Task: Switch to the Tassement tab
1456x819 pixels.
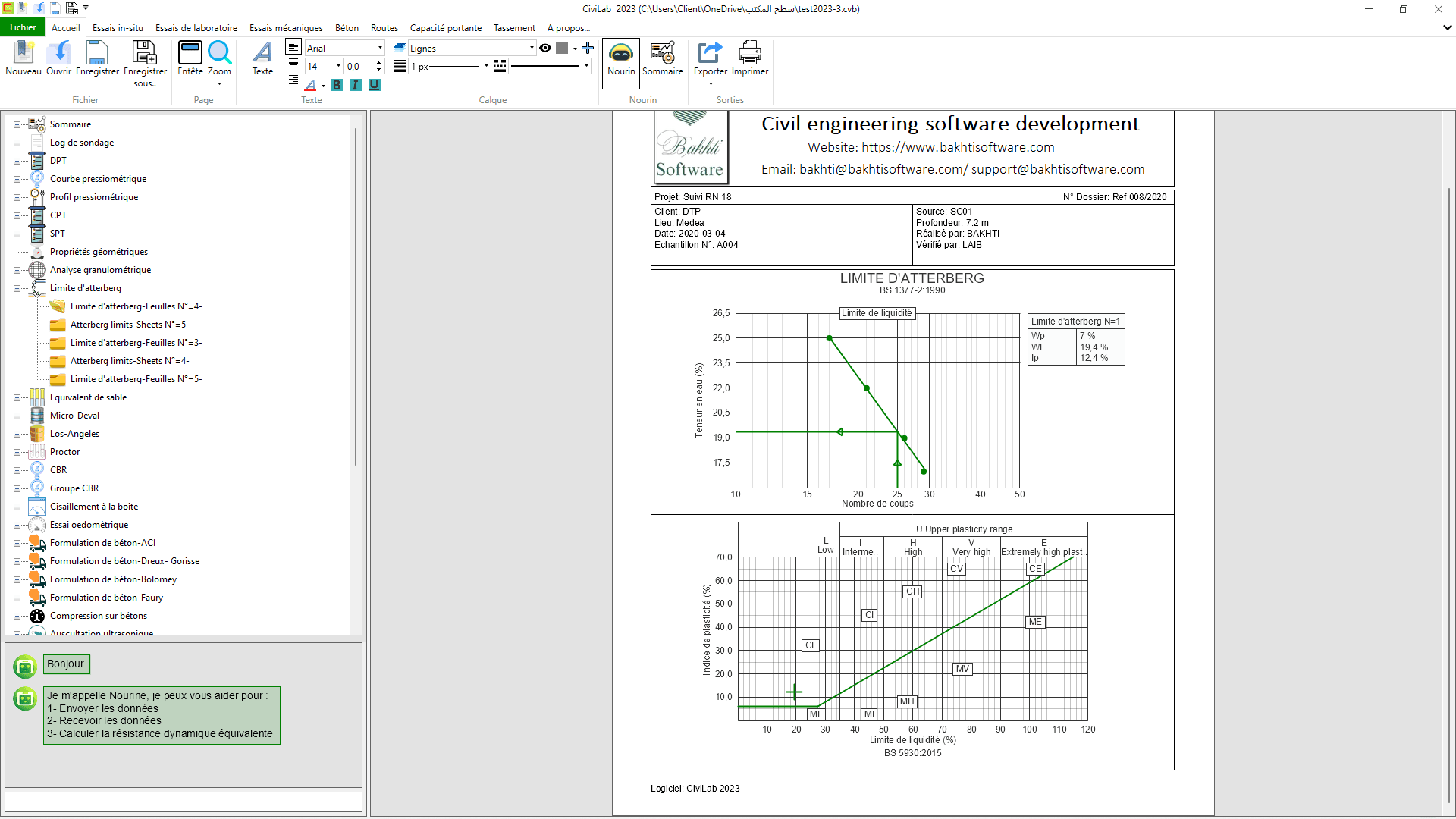Action: click(514, 28)
